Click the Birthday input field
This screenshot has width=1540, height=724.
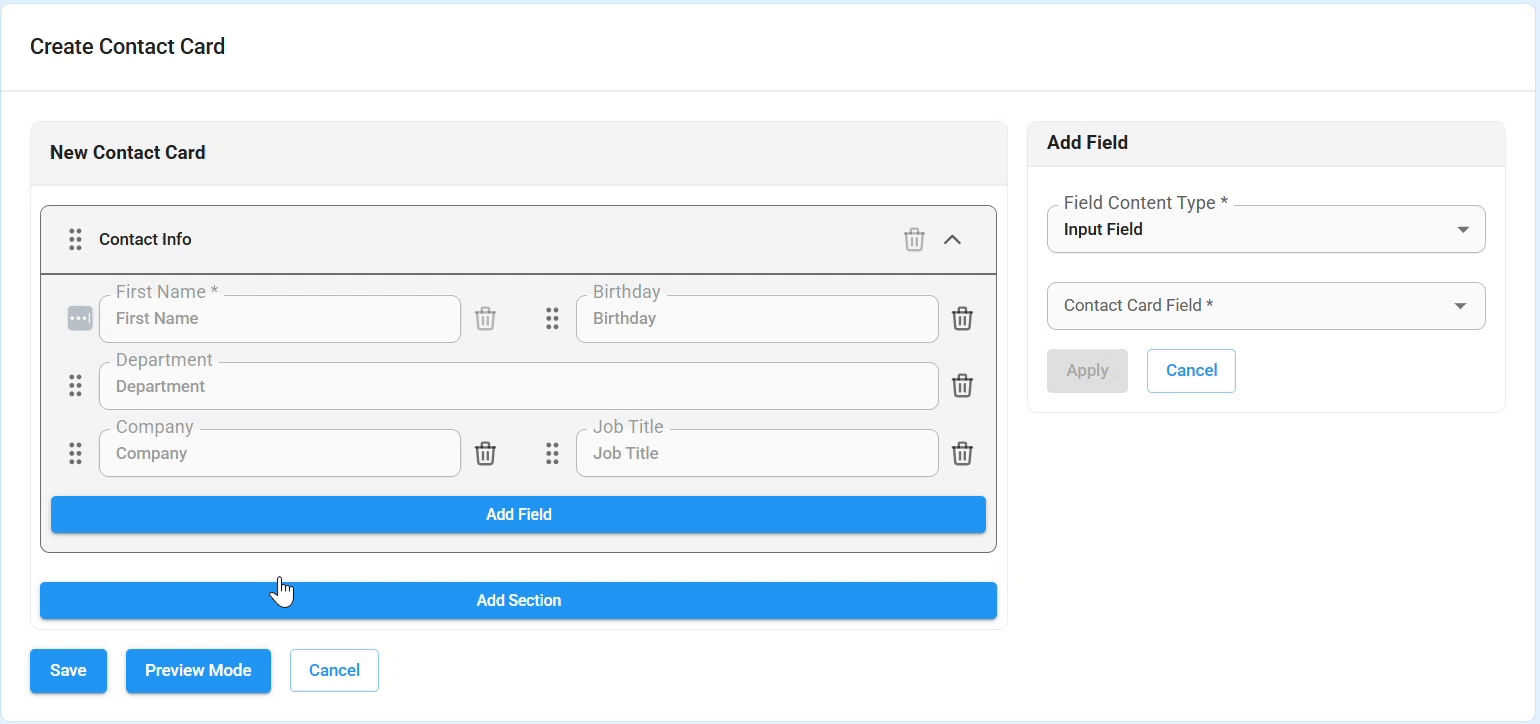pyautogui.click(x=757, y=319)
